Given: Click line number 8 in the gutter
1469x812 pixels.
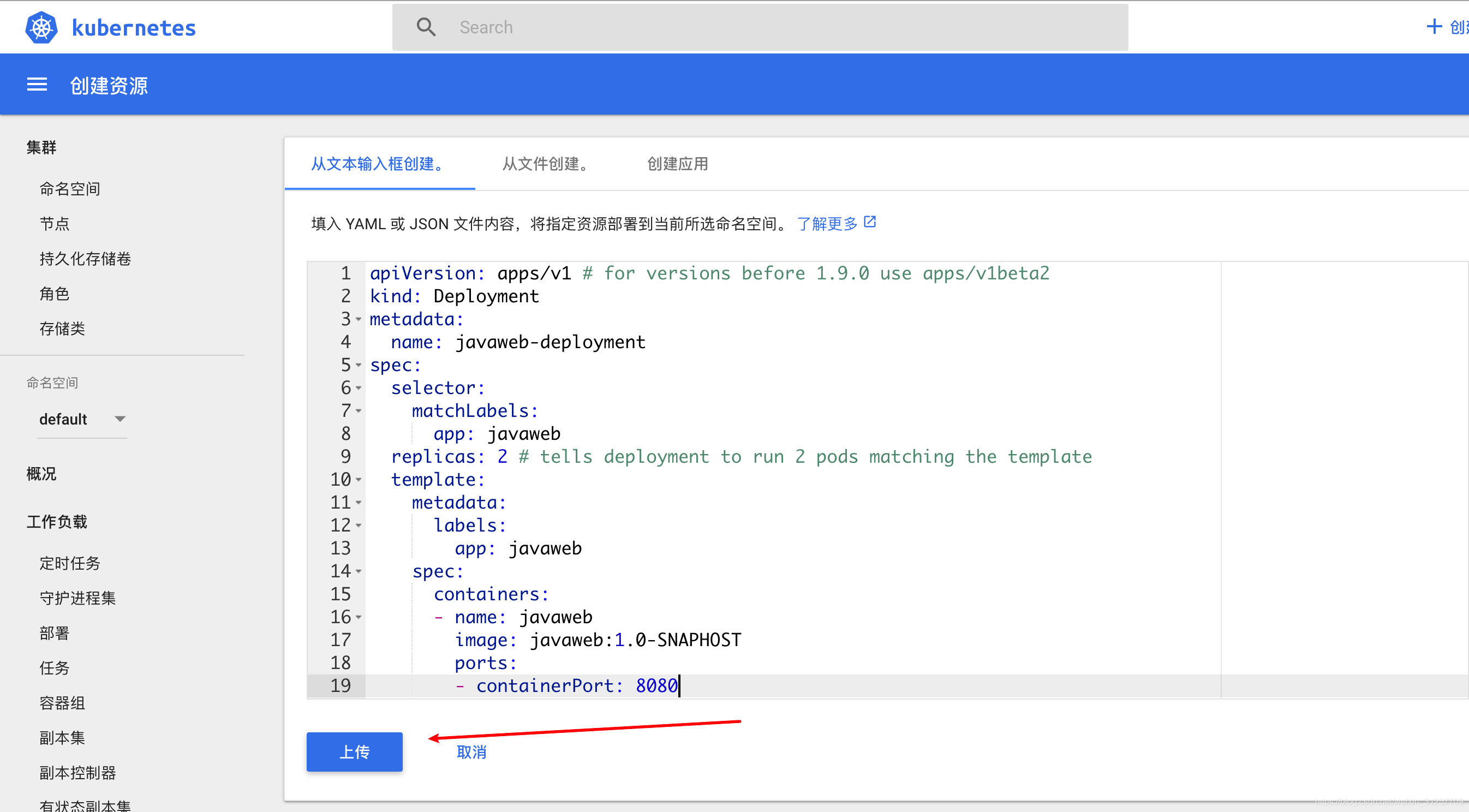Looking at the screenshot, I should [x=345, y=433].
